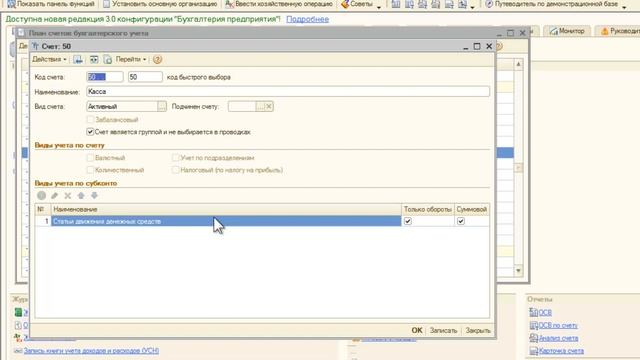This screenshot has height=360, width=640.
Task: Move the subconto row up with the up arrow icon
Action: 81,196
